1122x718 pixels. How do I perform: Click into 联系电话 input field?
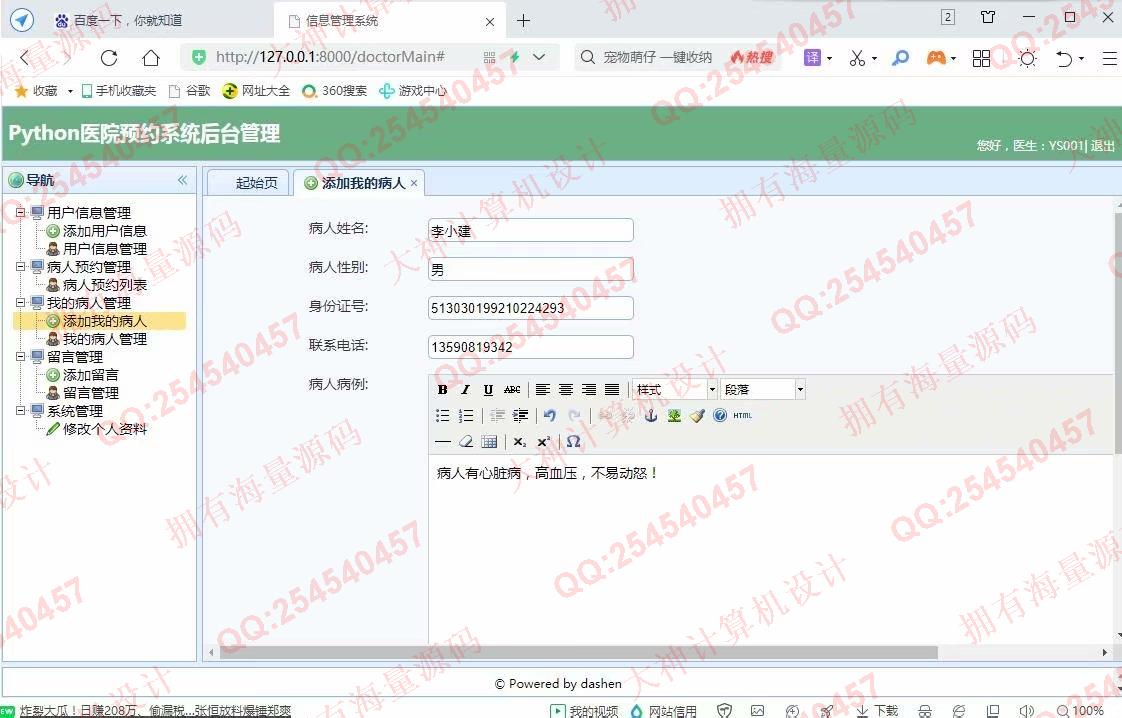(x=530, y=347)
